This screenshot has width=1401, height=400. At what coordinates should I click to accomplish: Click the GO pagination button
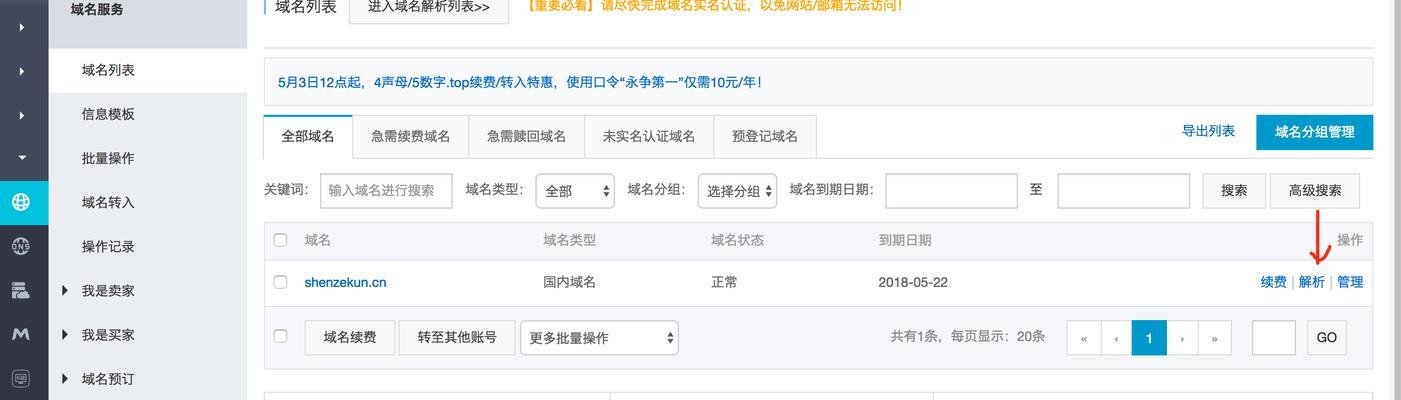(x=1327, y=338)
